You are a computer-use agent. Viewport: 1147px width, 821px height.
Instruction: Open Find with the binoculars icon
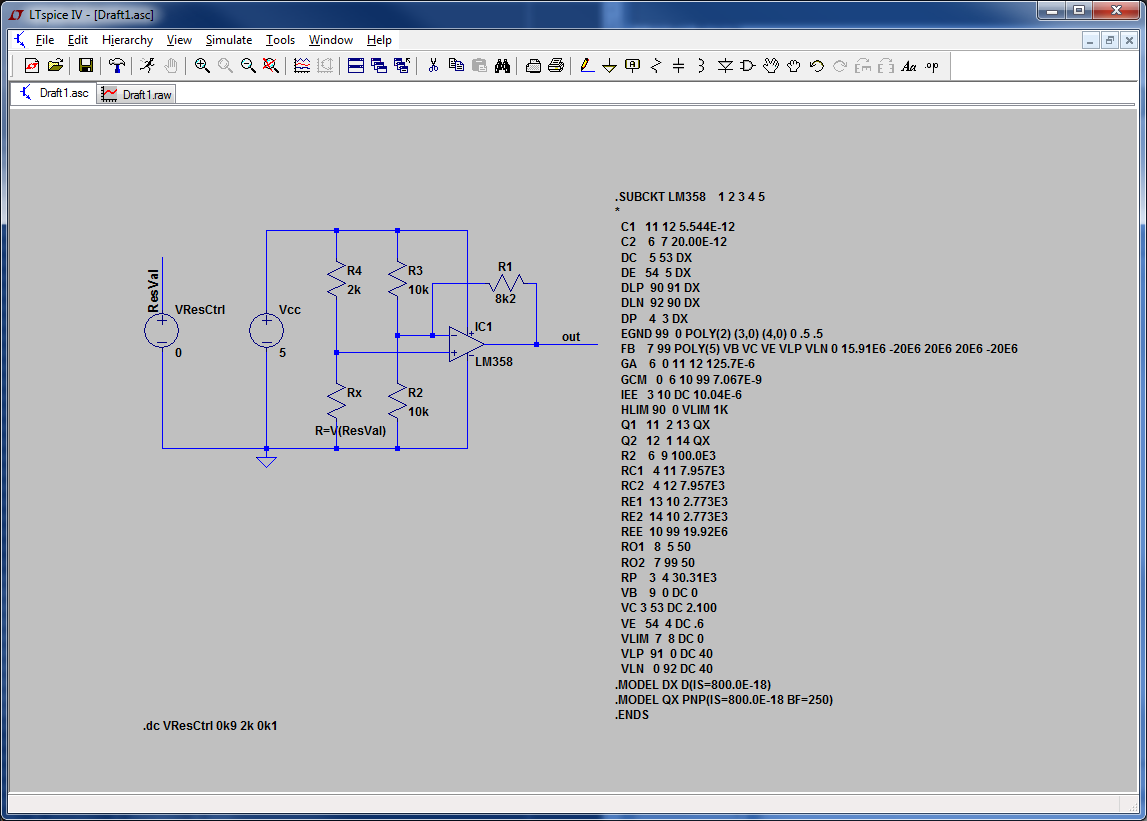click(502, 66)
